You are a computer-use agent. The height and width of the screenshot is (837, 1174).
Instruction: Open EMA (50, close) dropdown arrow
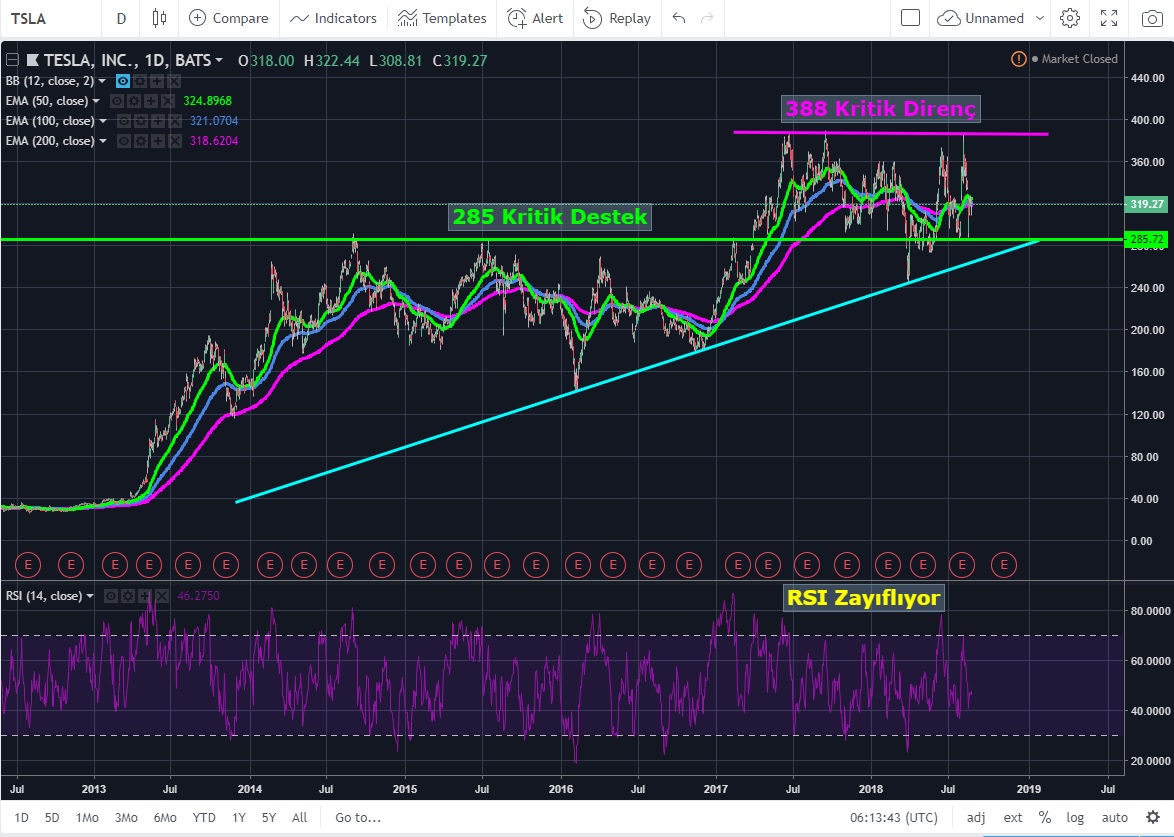pyautogui.click(x=96, y=101)
